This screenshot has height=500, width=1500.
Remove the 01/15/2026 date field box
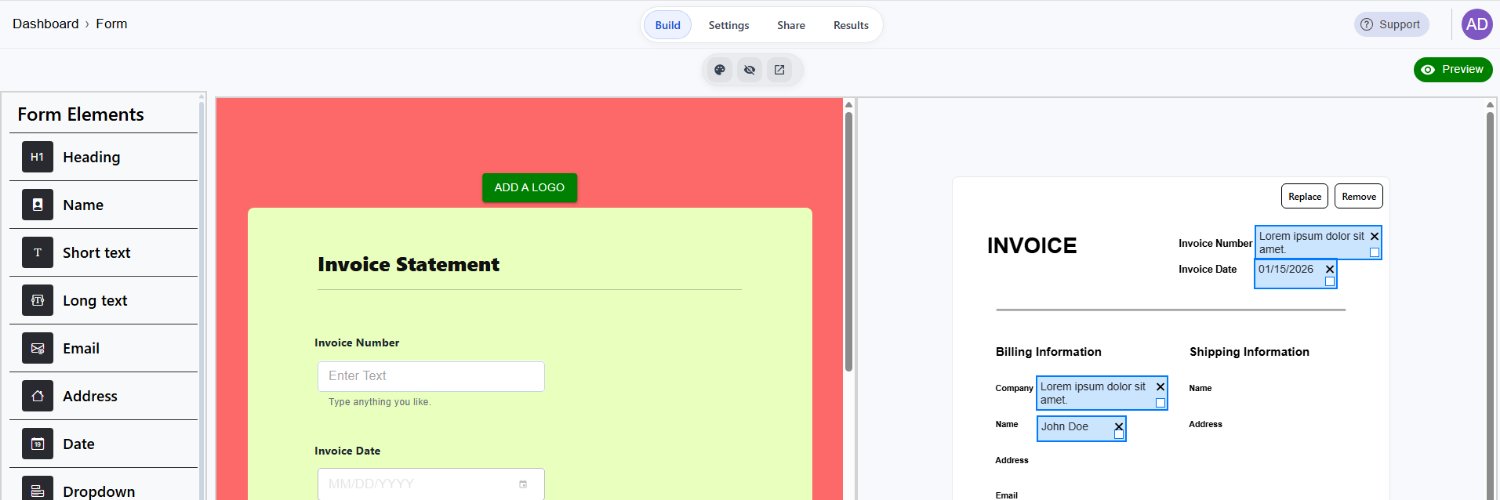(x=1330, y=269)
